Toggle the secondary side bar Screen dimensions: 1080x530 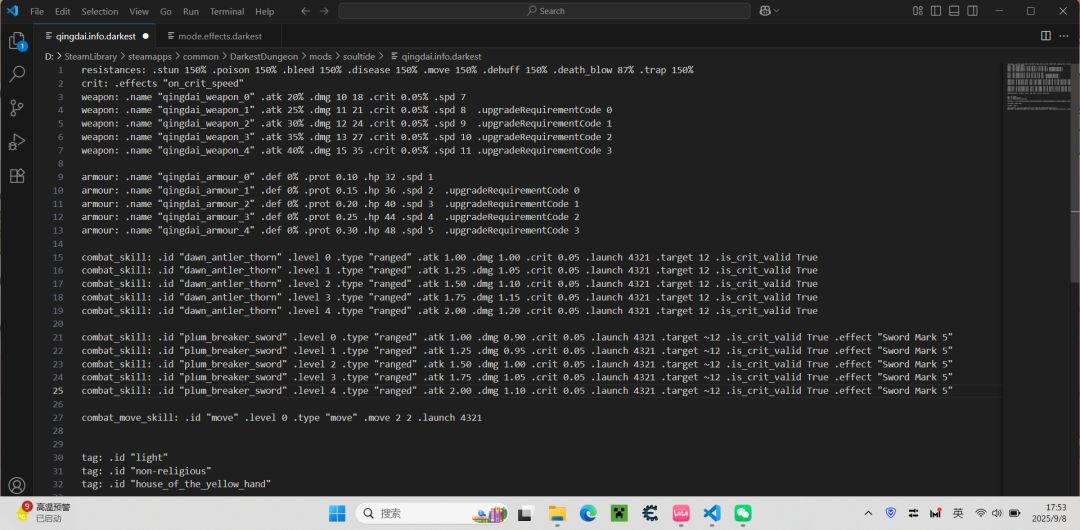[972, 11]
